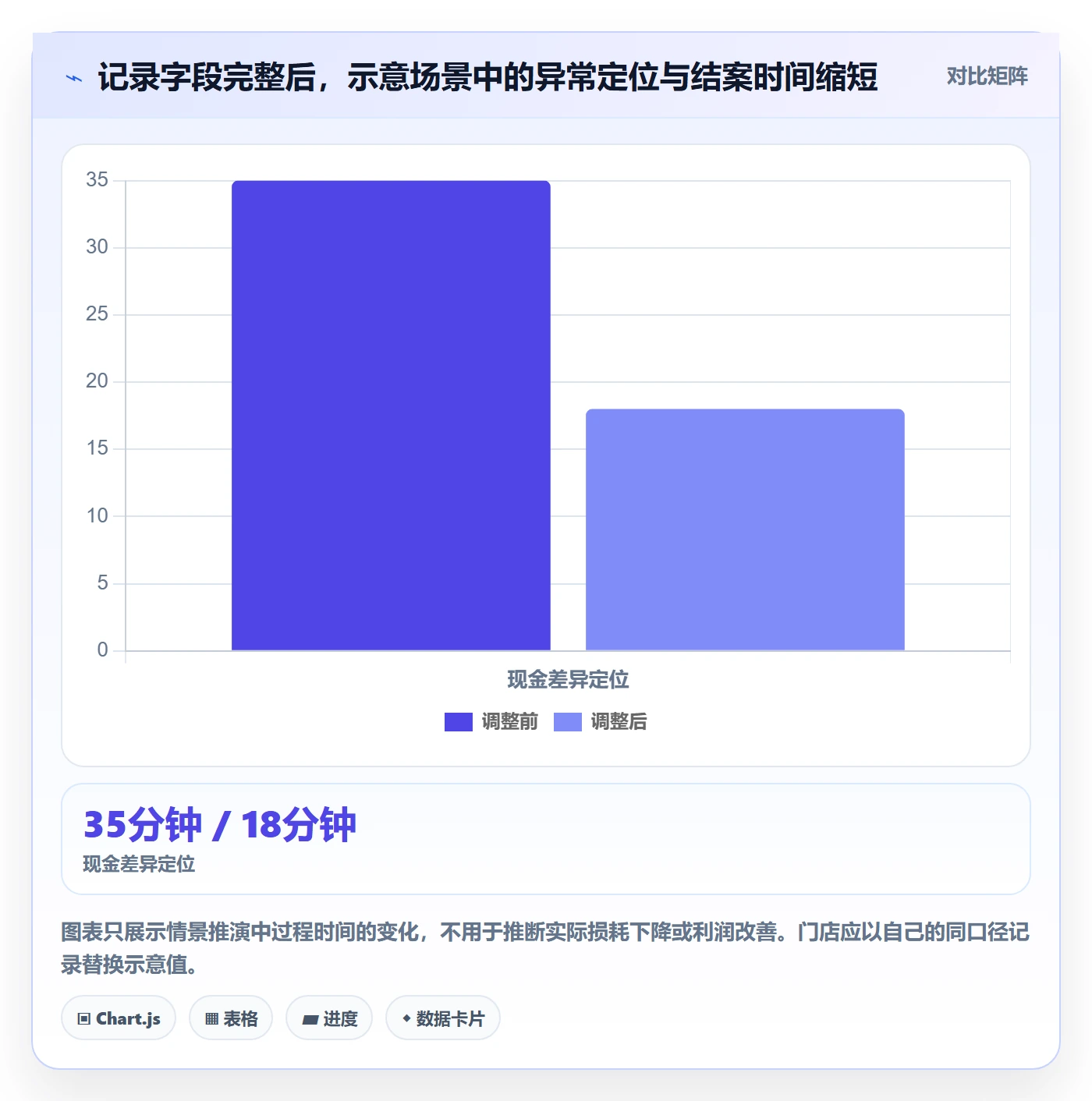Click the 35分钟 / 18分钟 stat value

[x=220, y=825]
